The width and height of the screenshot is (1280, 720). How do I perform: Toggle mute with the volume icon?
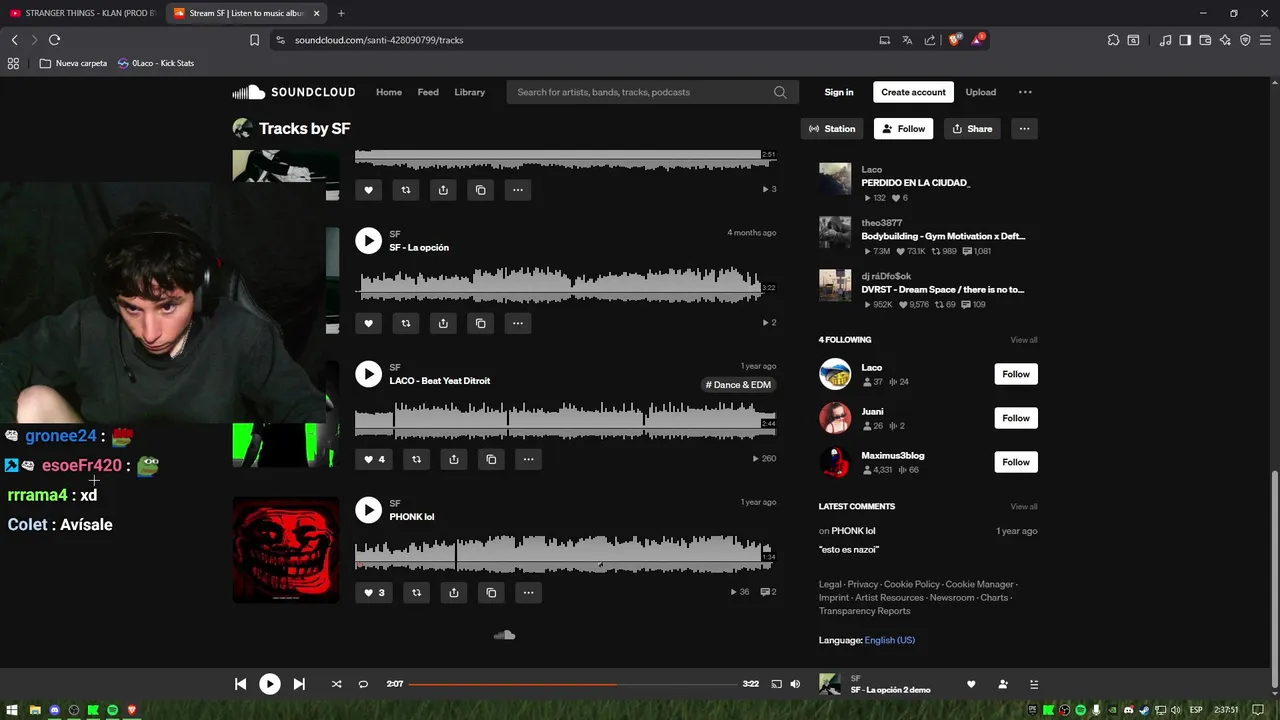click(x=795, y=684)
